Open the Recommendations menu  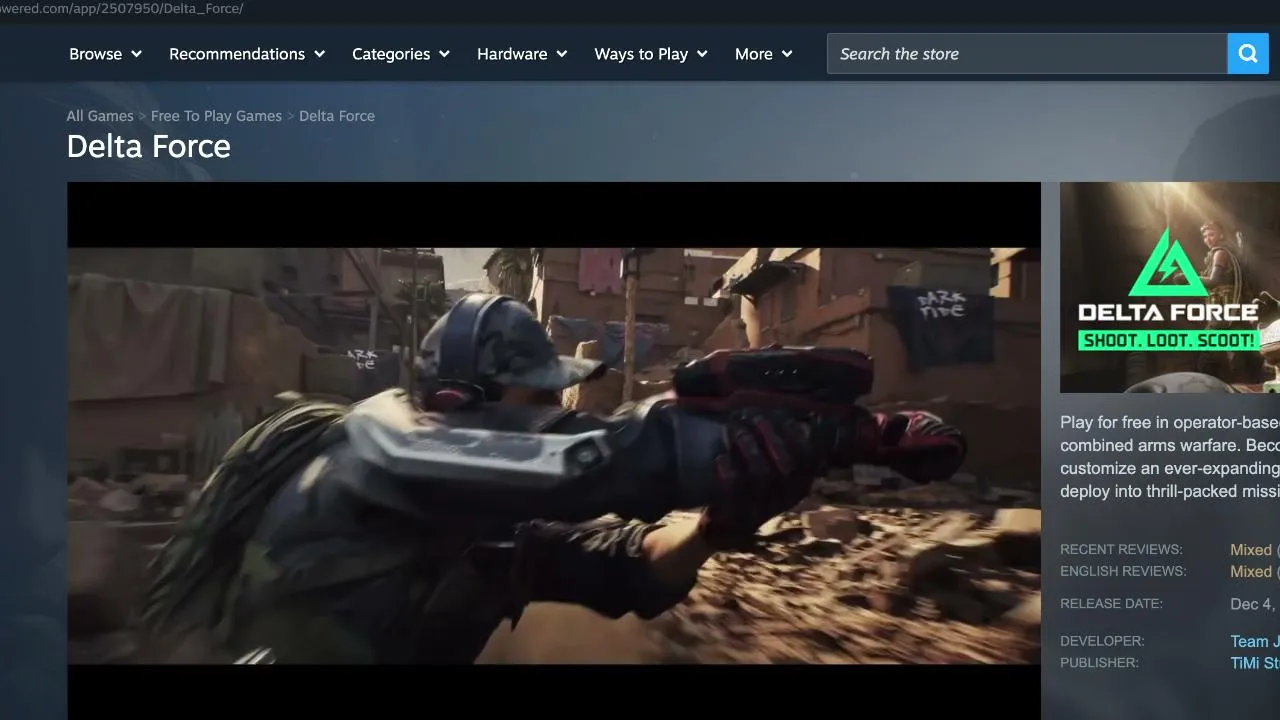(247, 54)
